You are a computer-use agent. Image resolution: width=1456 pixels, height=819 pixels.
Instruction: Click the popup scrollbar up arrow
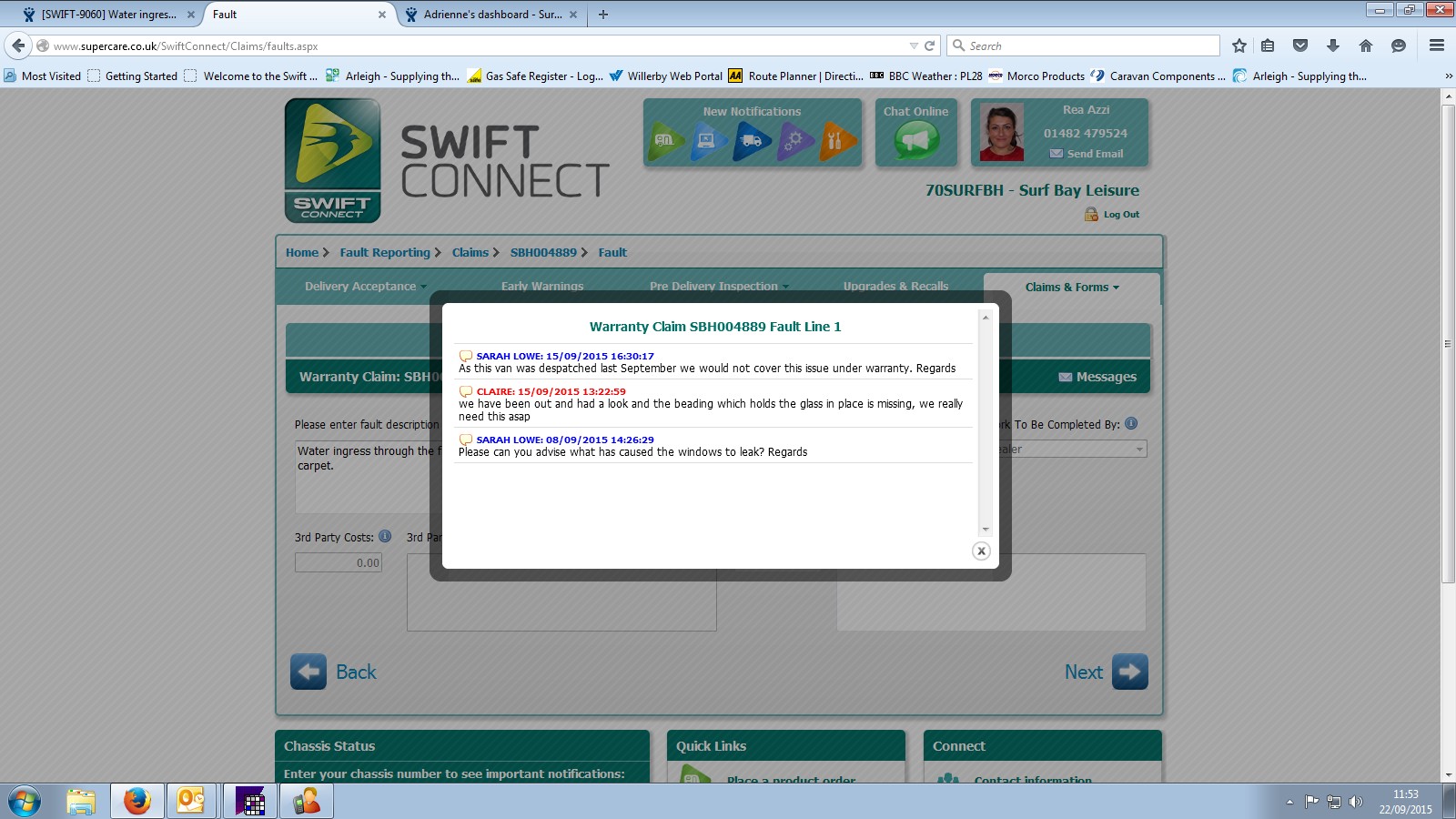point(985,318)
